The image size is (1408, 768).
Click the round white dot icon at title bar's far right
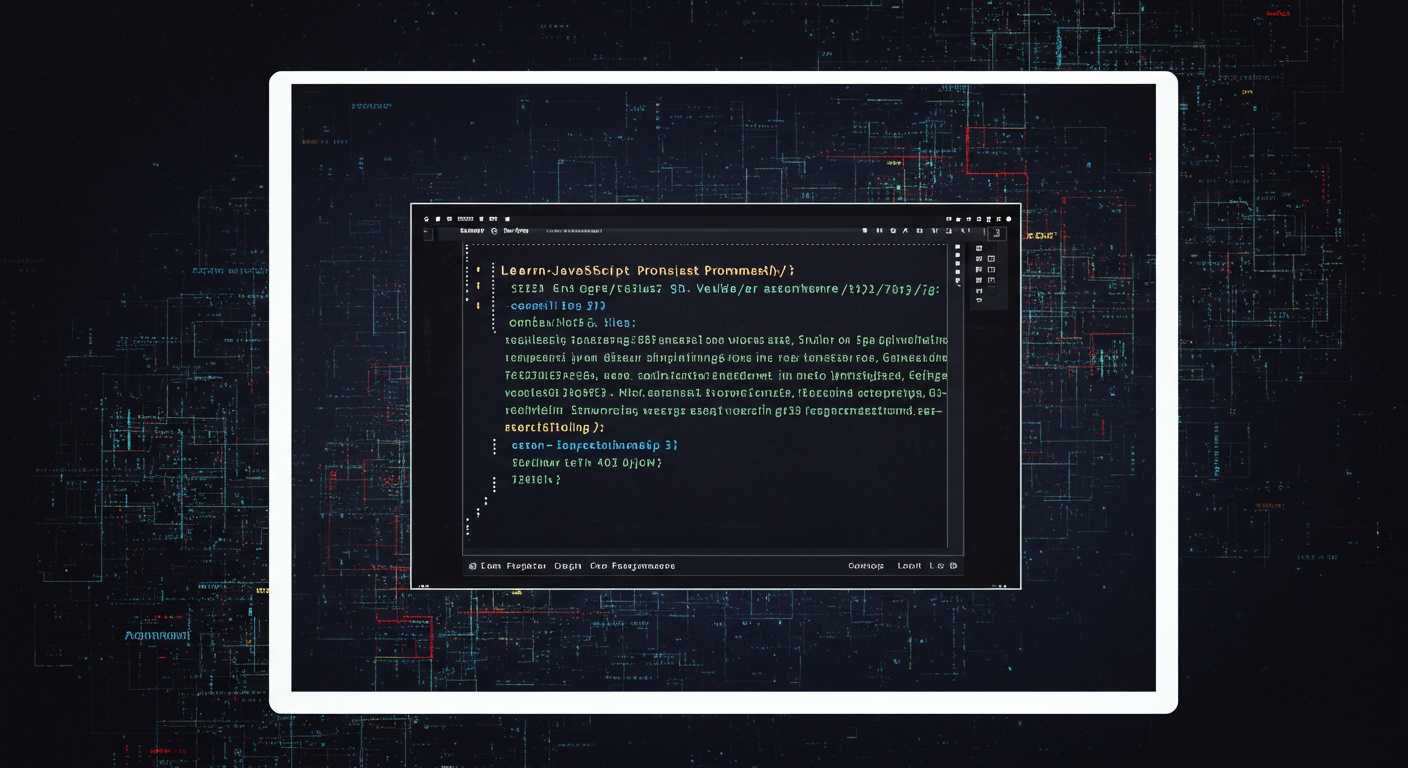1008,219
